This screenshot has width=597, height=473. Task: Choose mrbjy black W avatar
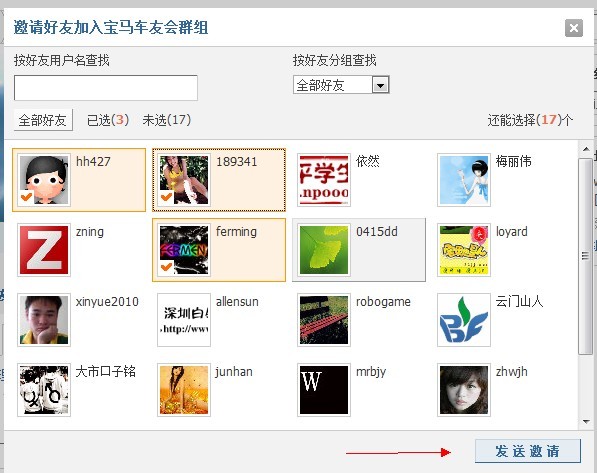coord(324,390)
